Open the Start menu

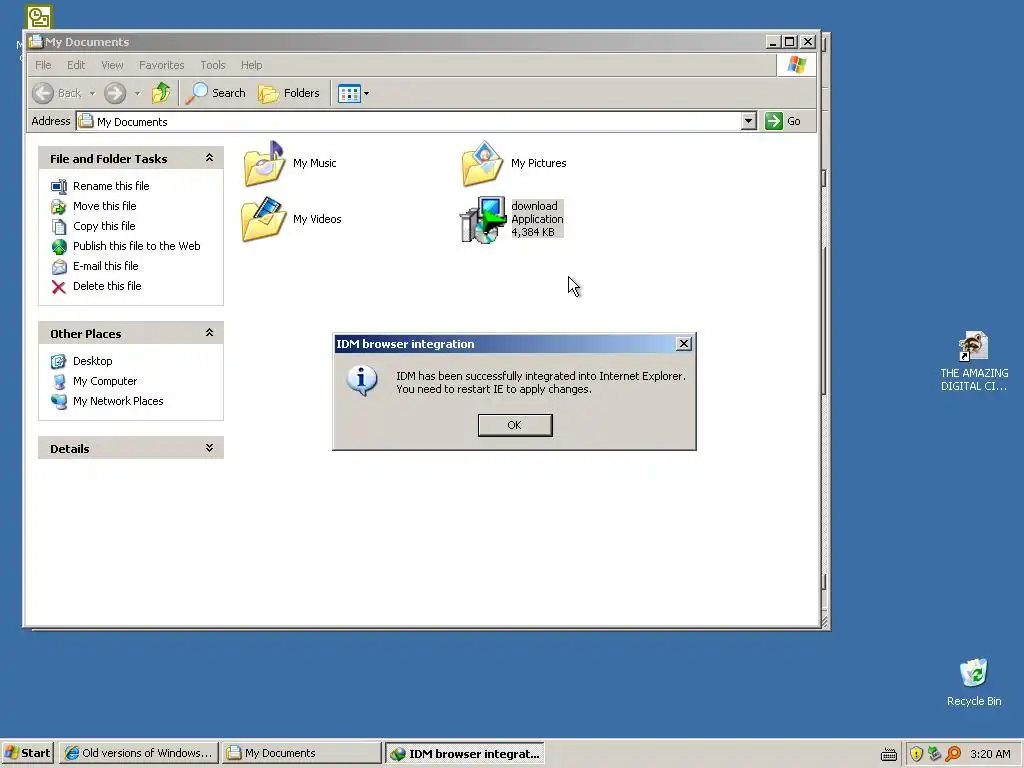click(x=27, y=753)
